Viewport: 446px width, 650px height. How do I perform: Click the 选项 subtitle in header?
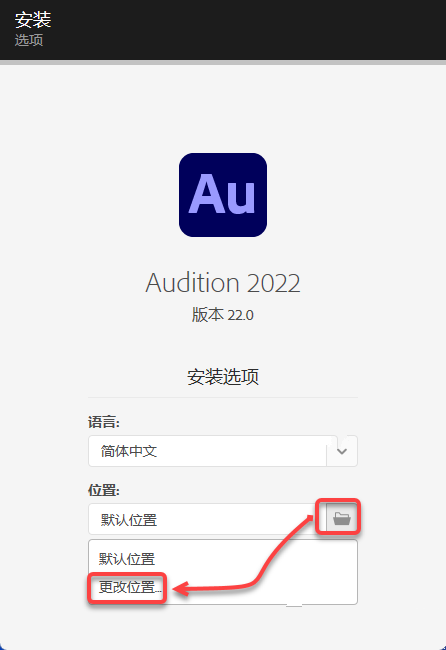(29, 40)
